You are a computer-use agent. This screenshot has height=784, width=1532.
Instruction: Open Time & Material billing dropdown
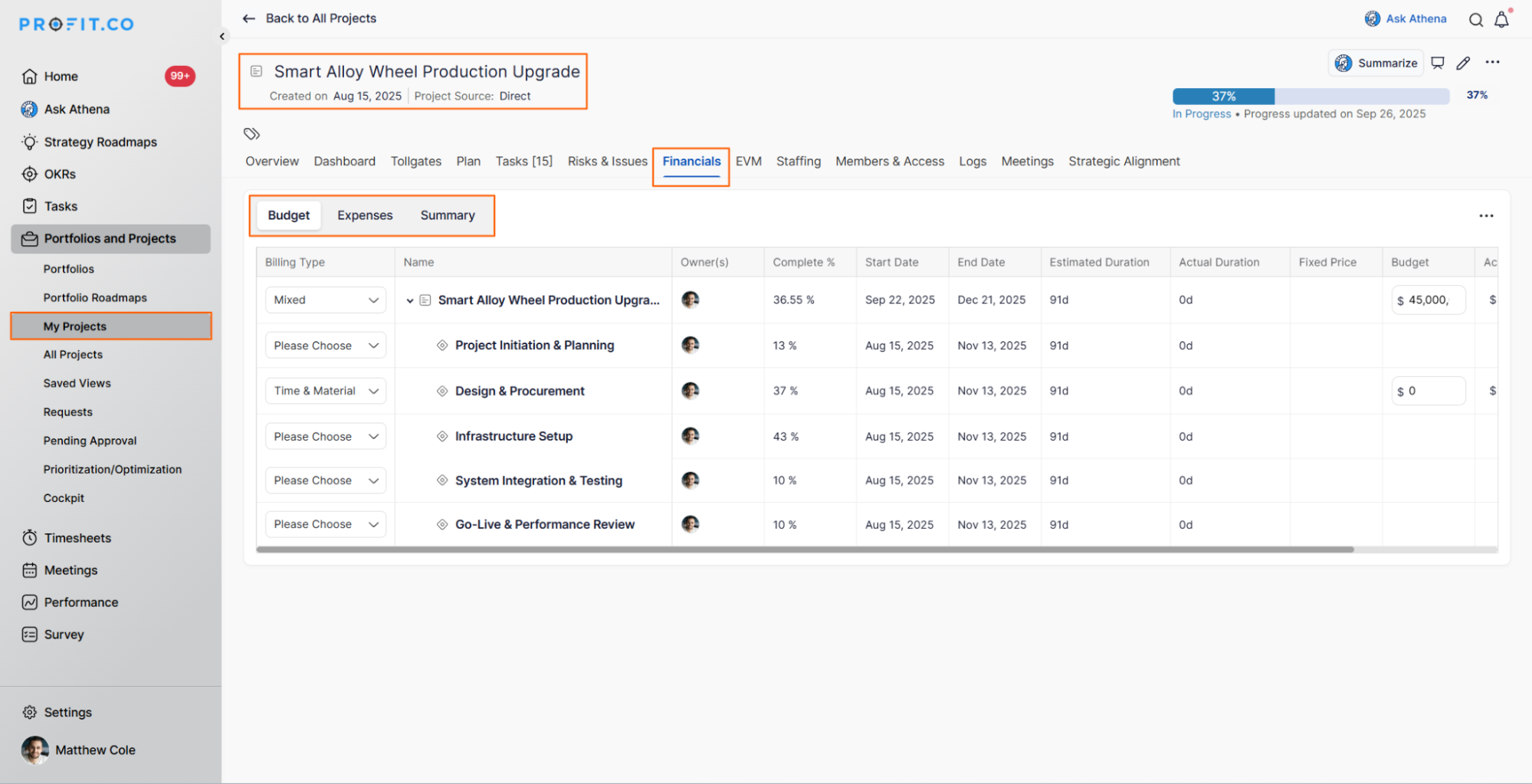[326, 391]
